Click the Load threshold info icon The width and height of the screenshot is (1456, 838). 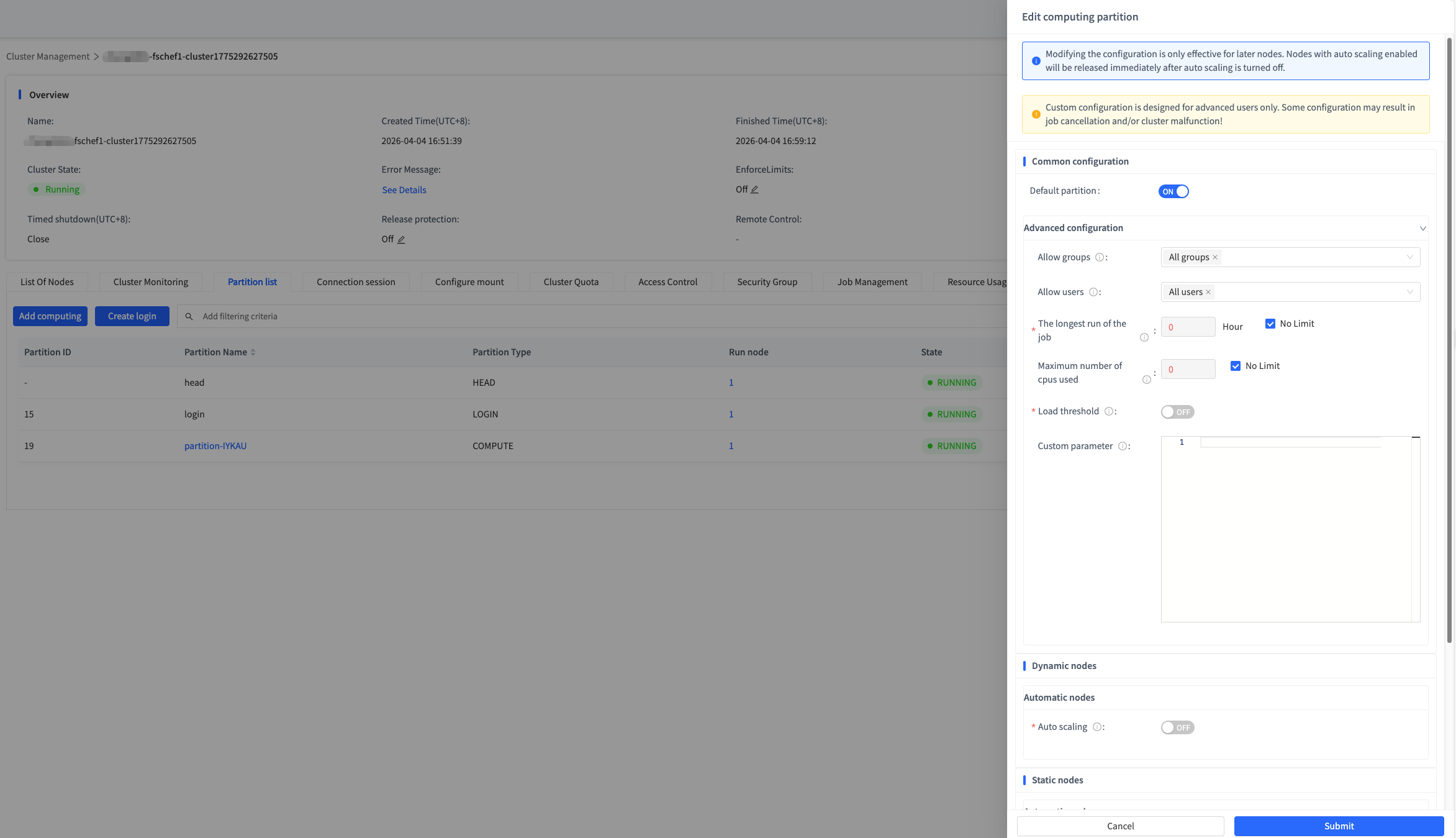click(x=1108, y=411)
